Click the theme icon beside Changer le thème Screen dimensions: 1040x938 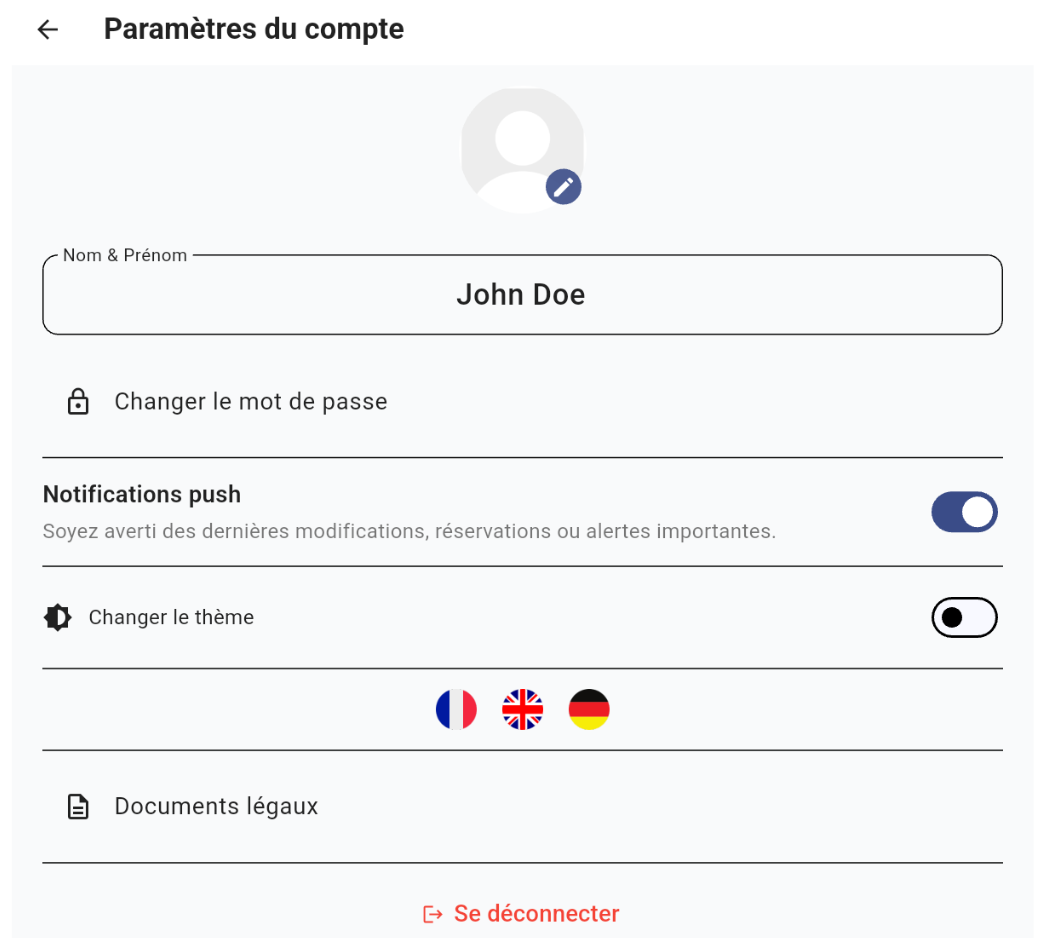point(57,617)
